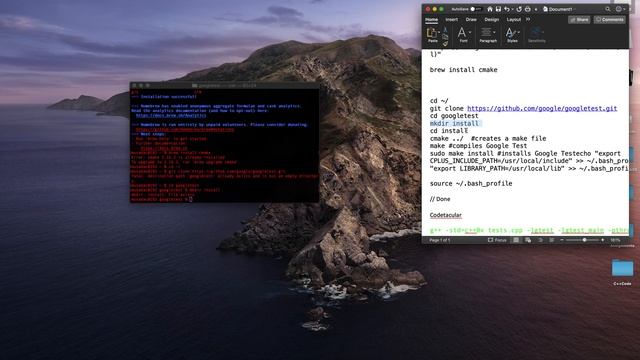
Task: Click the Cut scissors icon
Action: click(445, 29)
